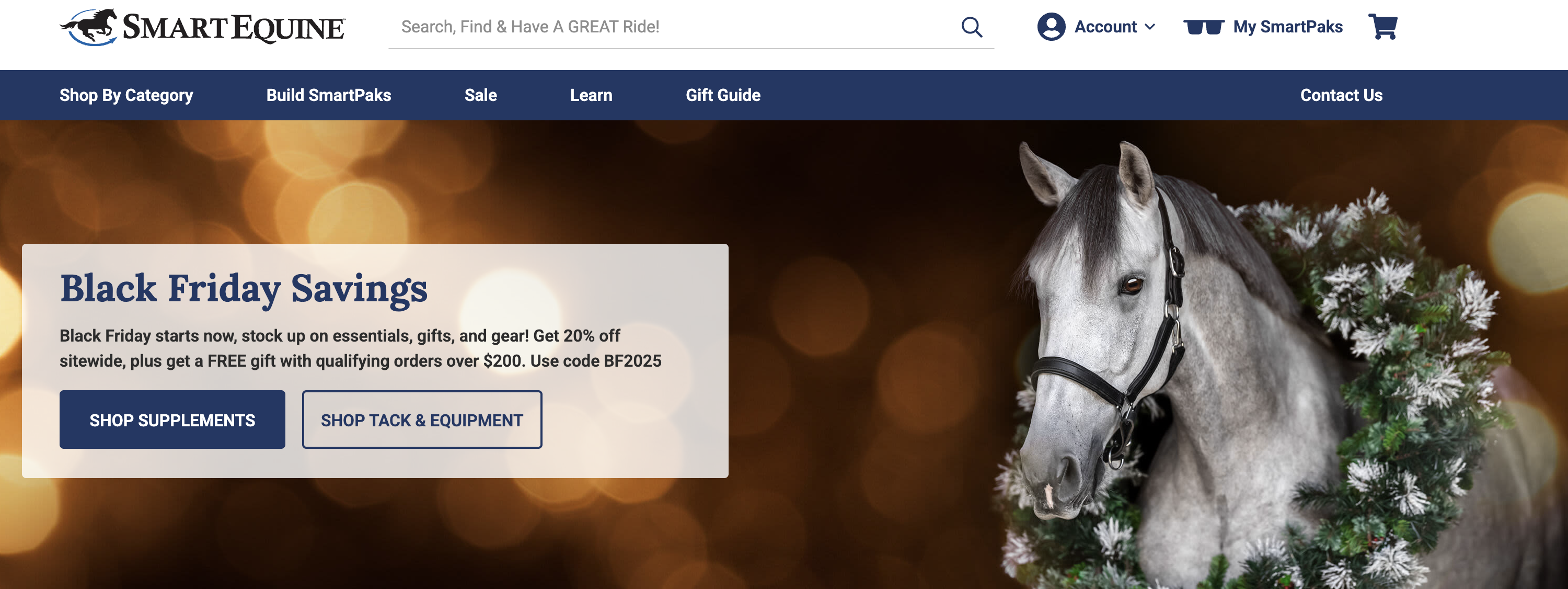Go to the Sale menu item
Image resolution: width=1568 pixels, height=589 pixels.
pos(481,95)
